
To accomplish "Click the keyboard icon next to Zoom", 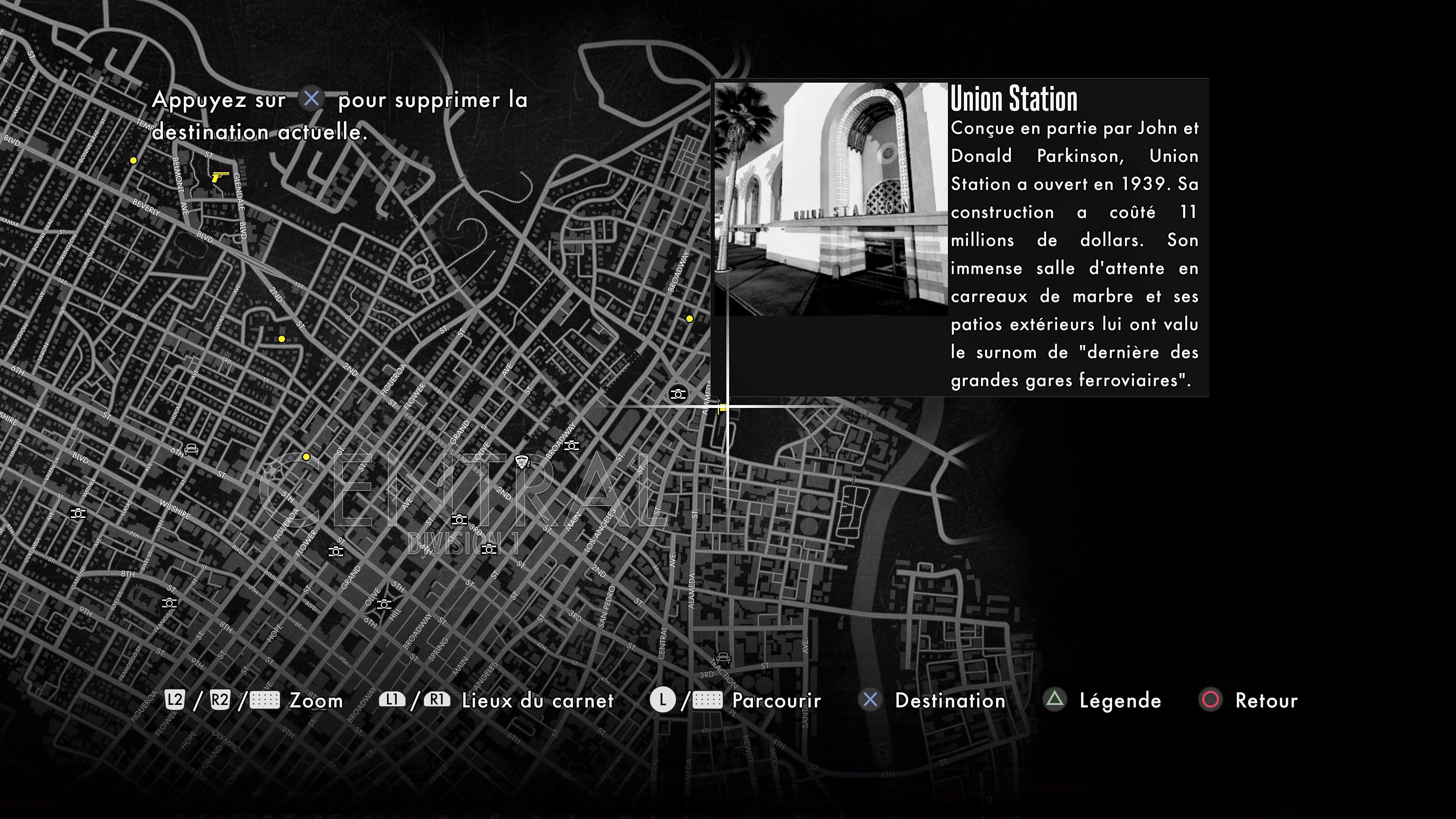I will 265,700.
